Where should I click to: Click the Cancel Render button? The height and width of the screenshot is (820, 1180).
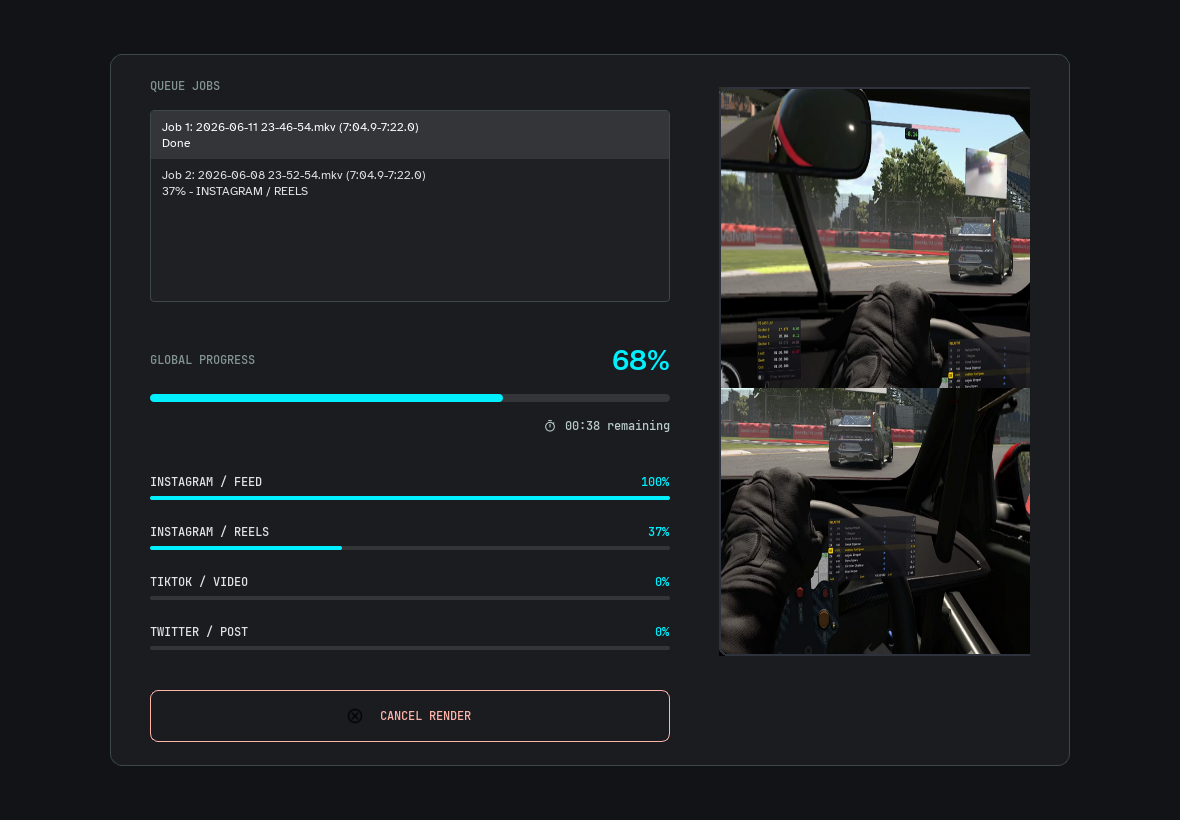pyautogui.click(x=410, y=716)
